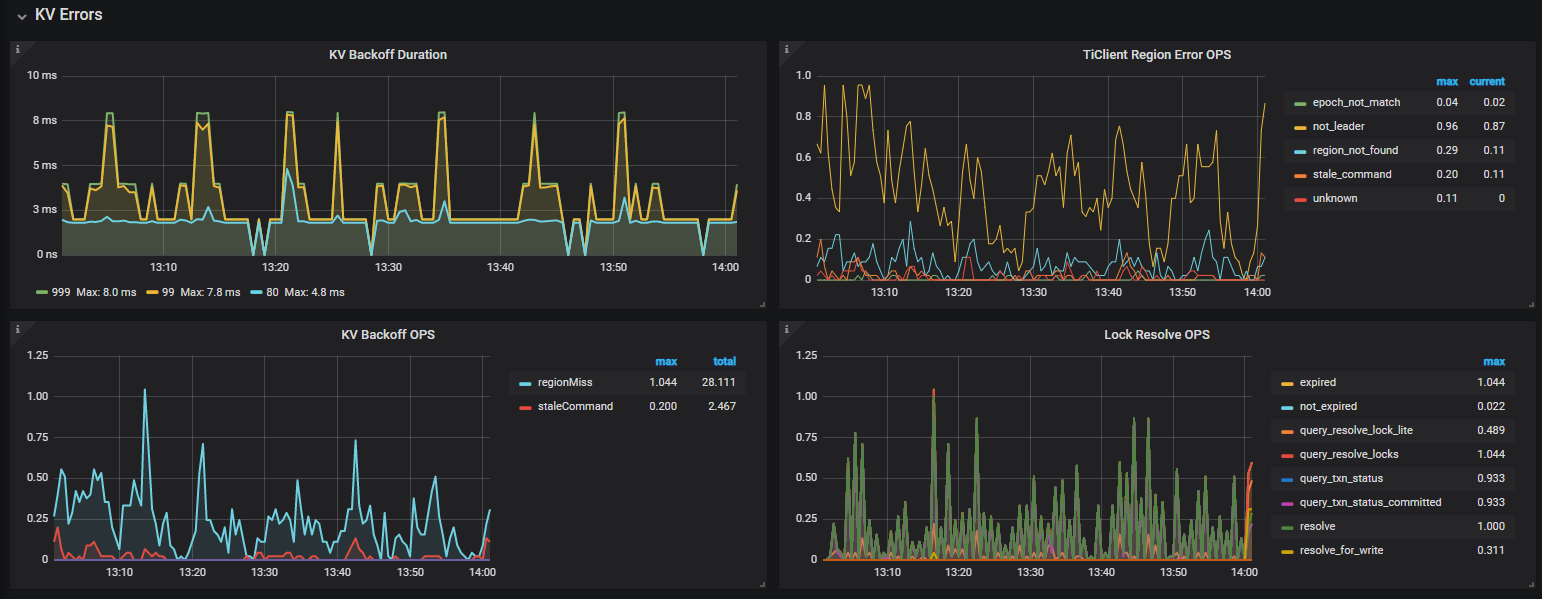This screenshot has width=1542, height=599.
Task: Sort TiClient legend by current column
Action: [x=1486, y=81]
